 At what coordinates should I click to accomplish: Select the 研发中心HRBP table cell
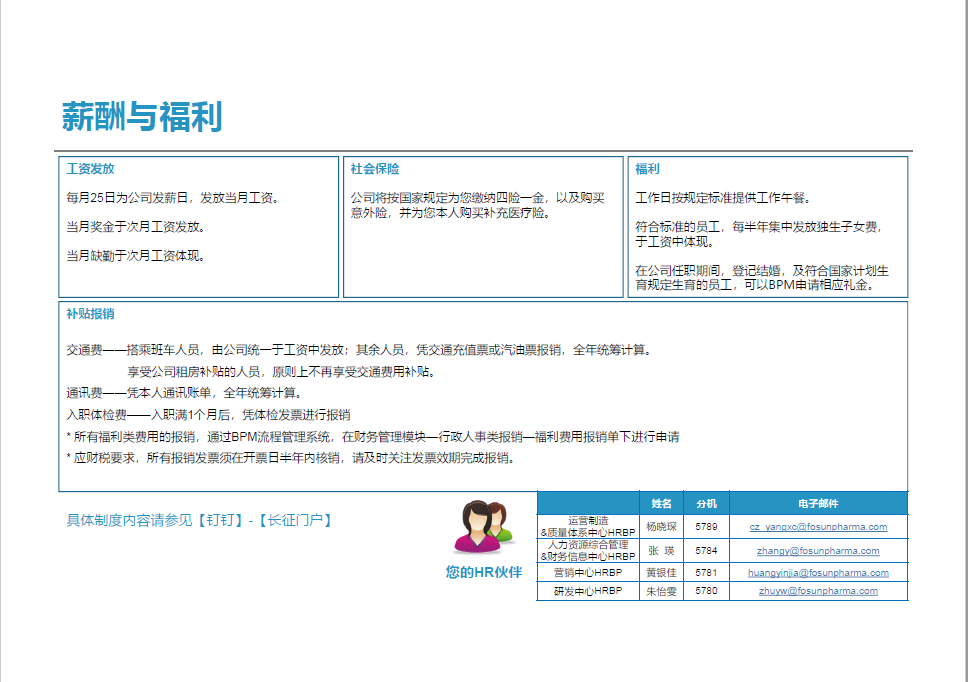coord(587,591)
